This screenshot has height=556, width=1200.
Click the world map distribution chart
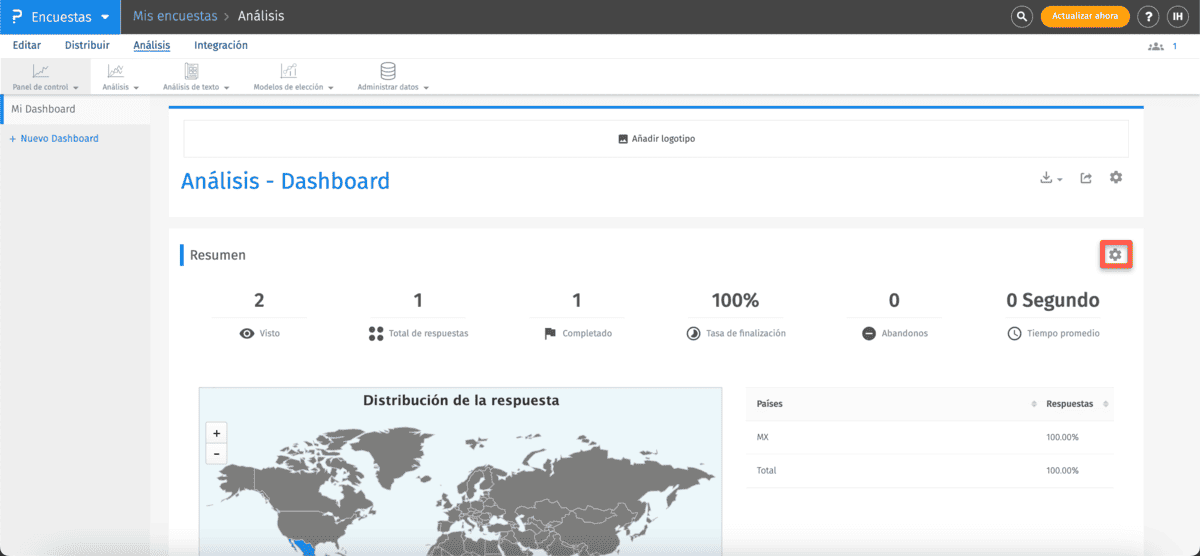pyautogui.click(x=461, y=472)
